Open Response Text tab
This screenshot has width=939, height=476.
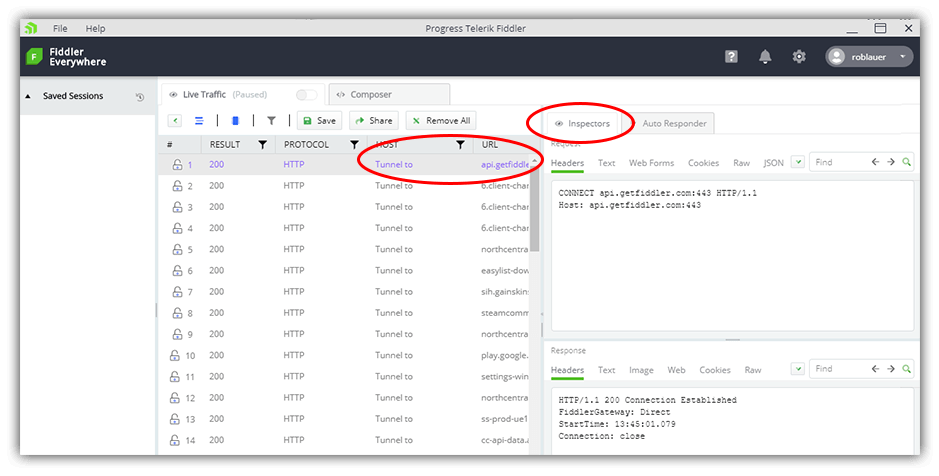pos(606,370)
